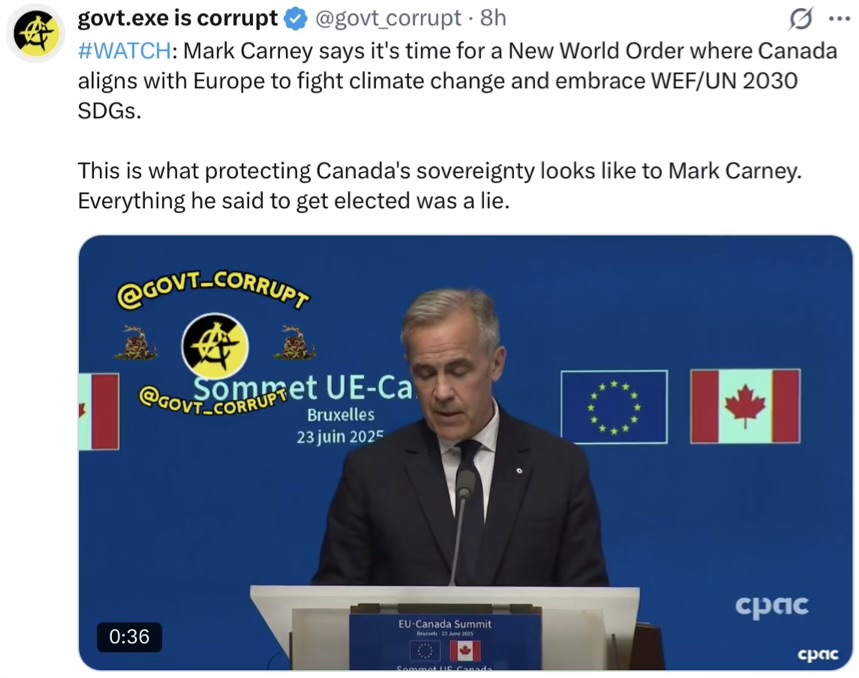Click the #WATCH hashtag

124,51
